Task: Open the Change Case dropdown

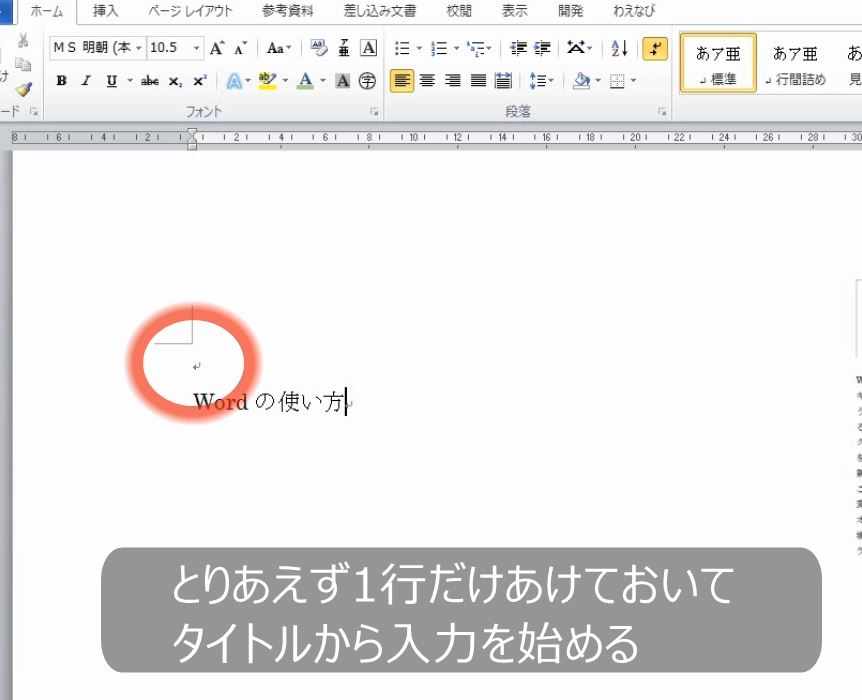Action: pos(279,48)
